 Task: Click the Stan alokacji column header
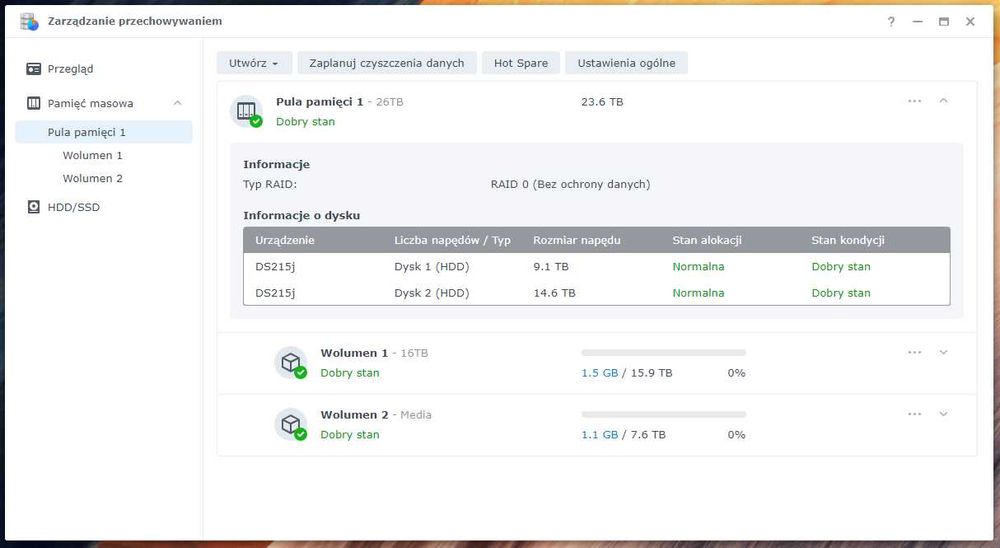click(x=707, y=241)
